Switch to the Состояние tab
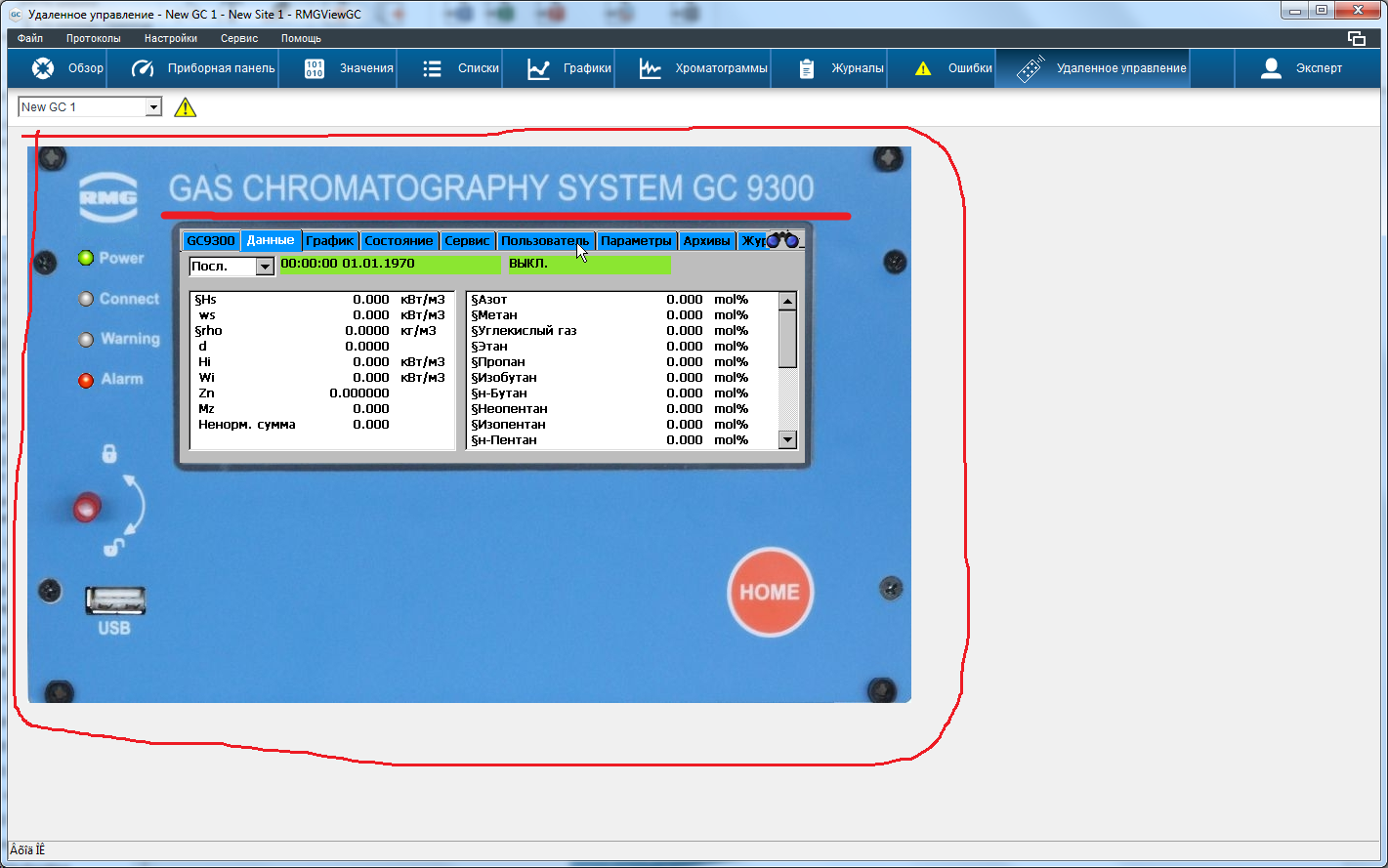This screenshot has width=1388, height=868. [399, 240]
